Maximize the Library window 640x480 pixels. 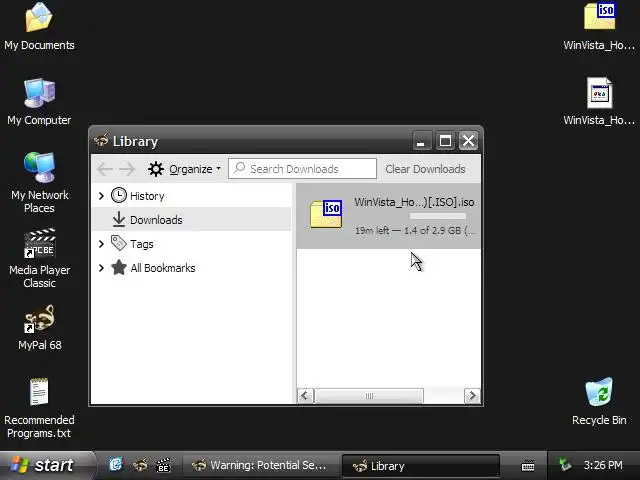[445, 141]
